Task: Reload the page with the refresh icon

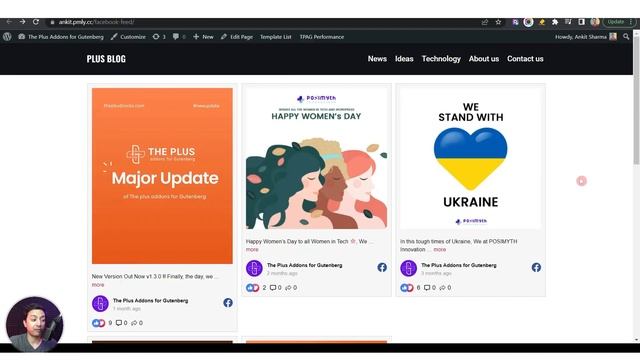Action: [x=36, y=22]
